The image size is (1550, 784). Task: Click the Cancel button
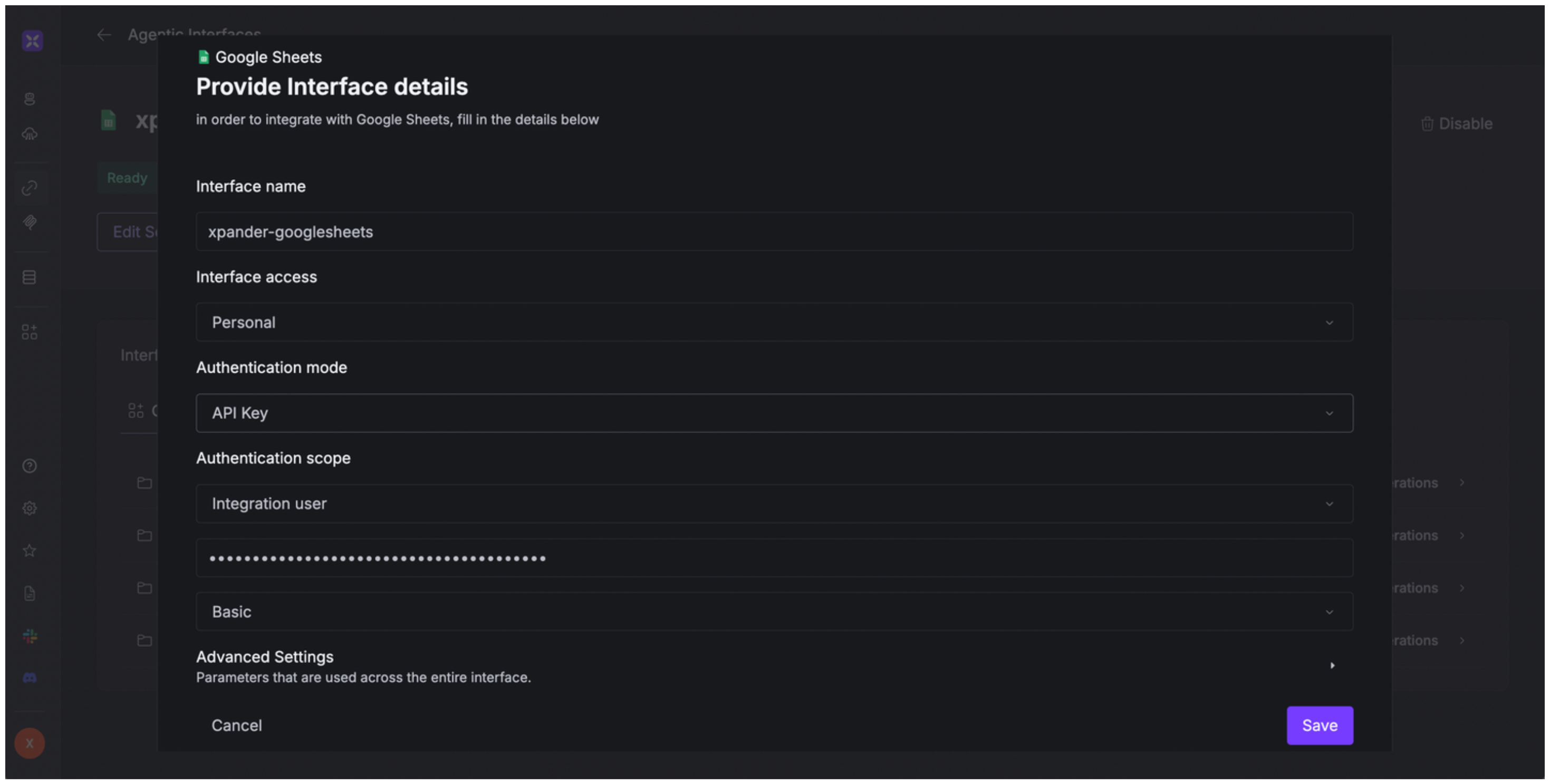[x=236, y=725]
